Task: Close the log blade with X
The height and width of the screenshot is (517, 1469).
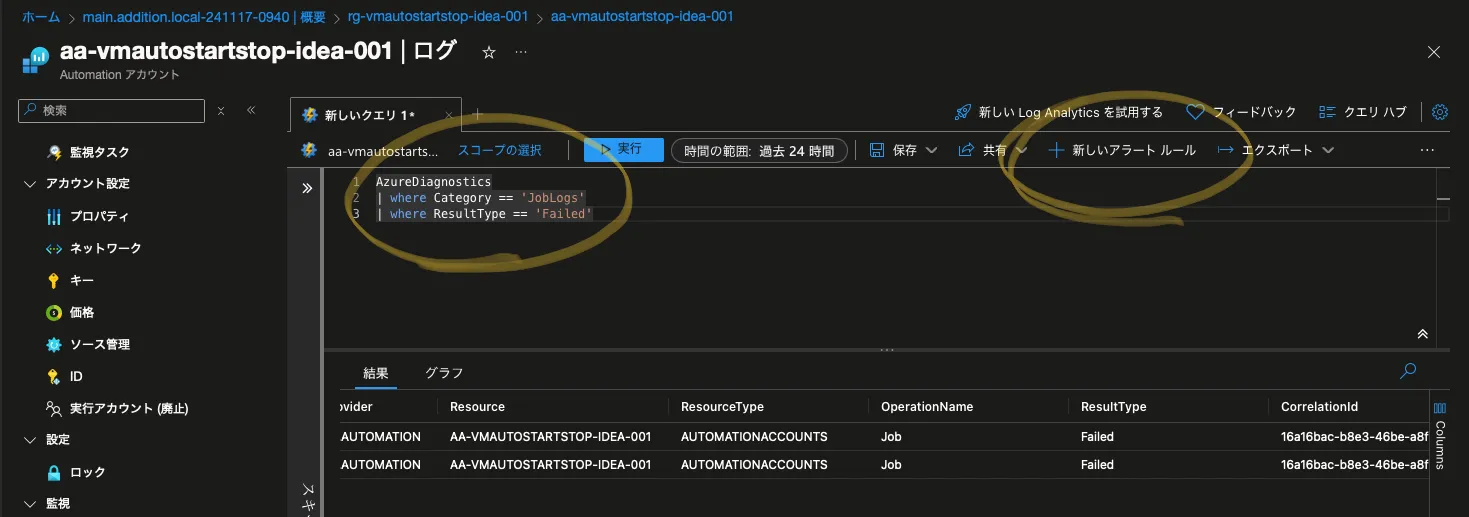Action: [1434, 53]
